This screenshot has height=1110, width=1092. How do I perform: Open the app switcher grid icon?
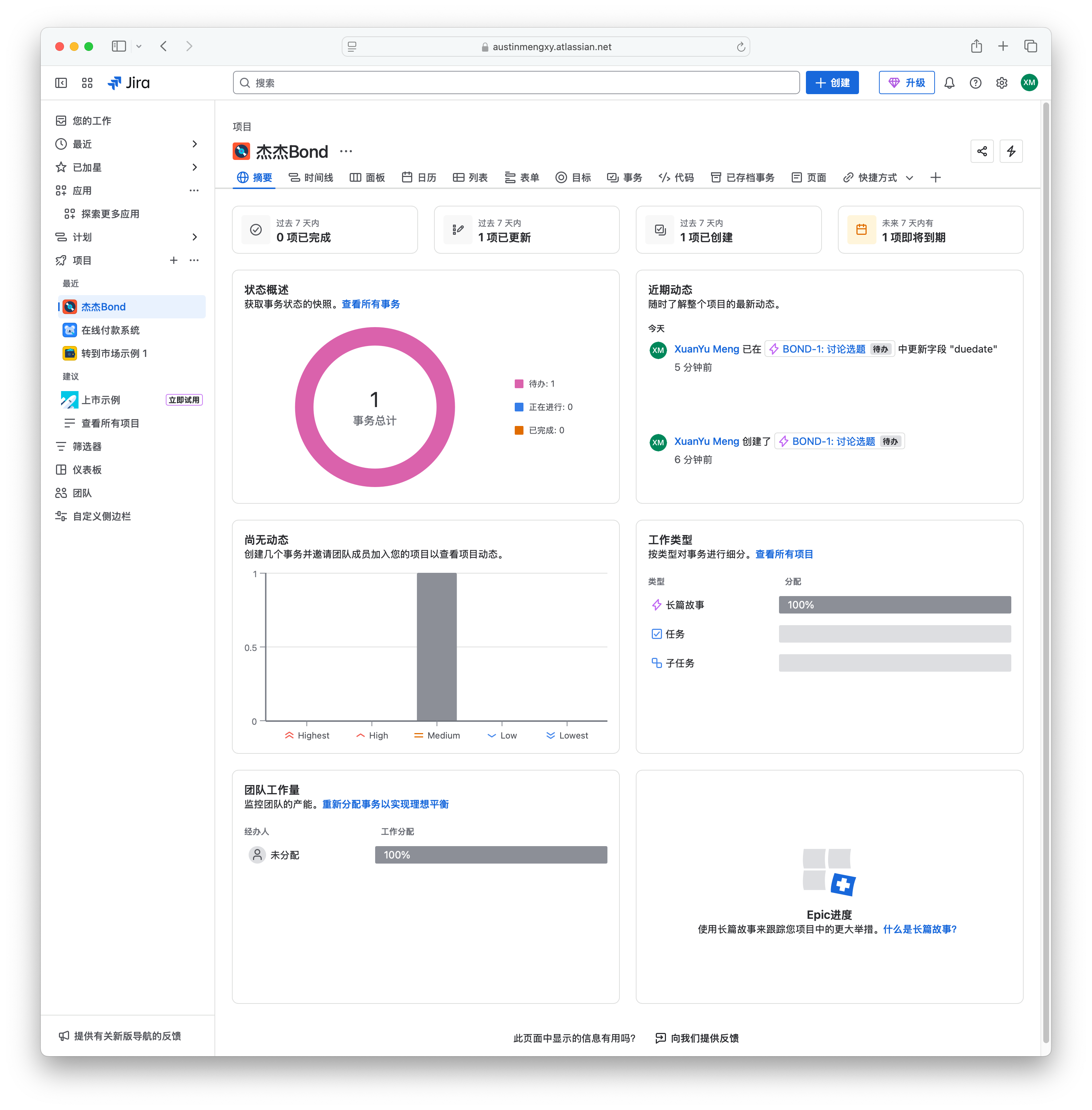[87, 83]
